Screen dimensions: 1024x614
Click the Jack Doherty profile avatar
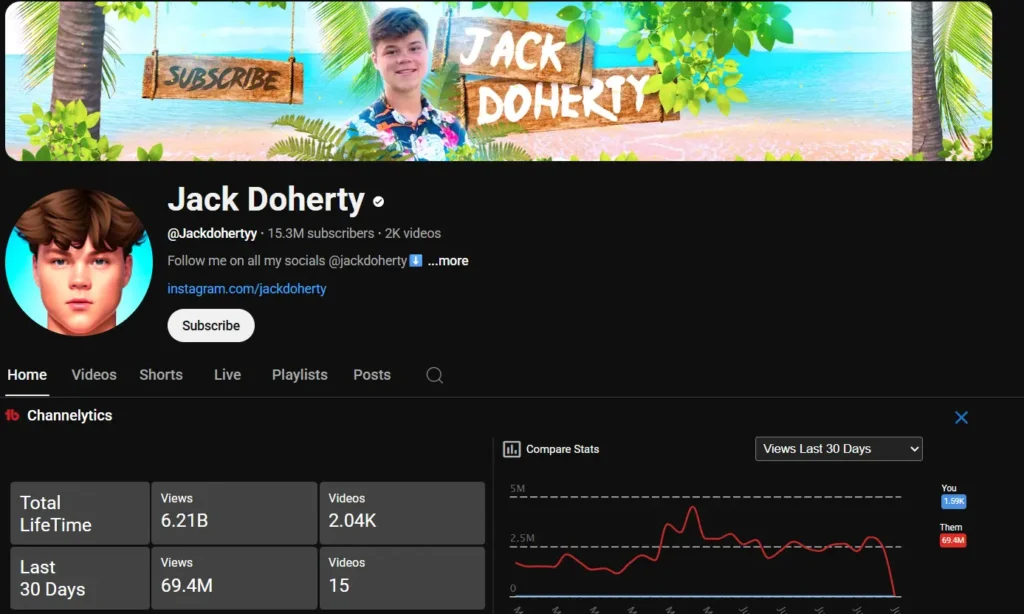click(79, 263)
